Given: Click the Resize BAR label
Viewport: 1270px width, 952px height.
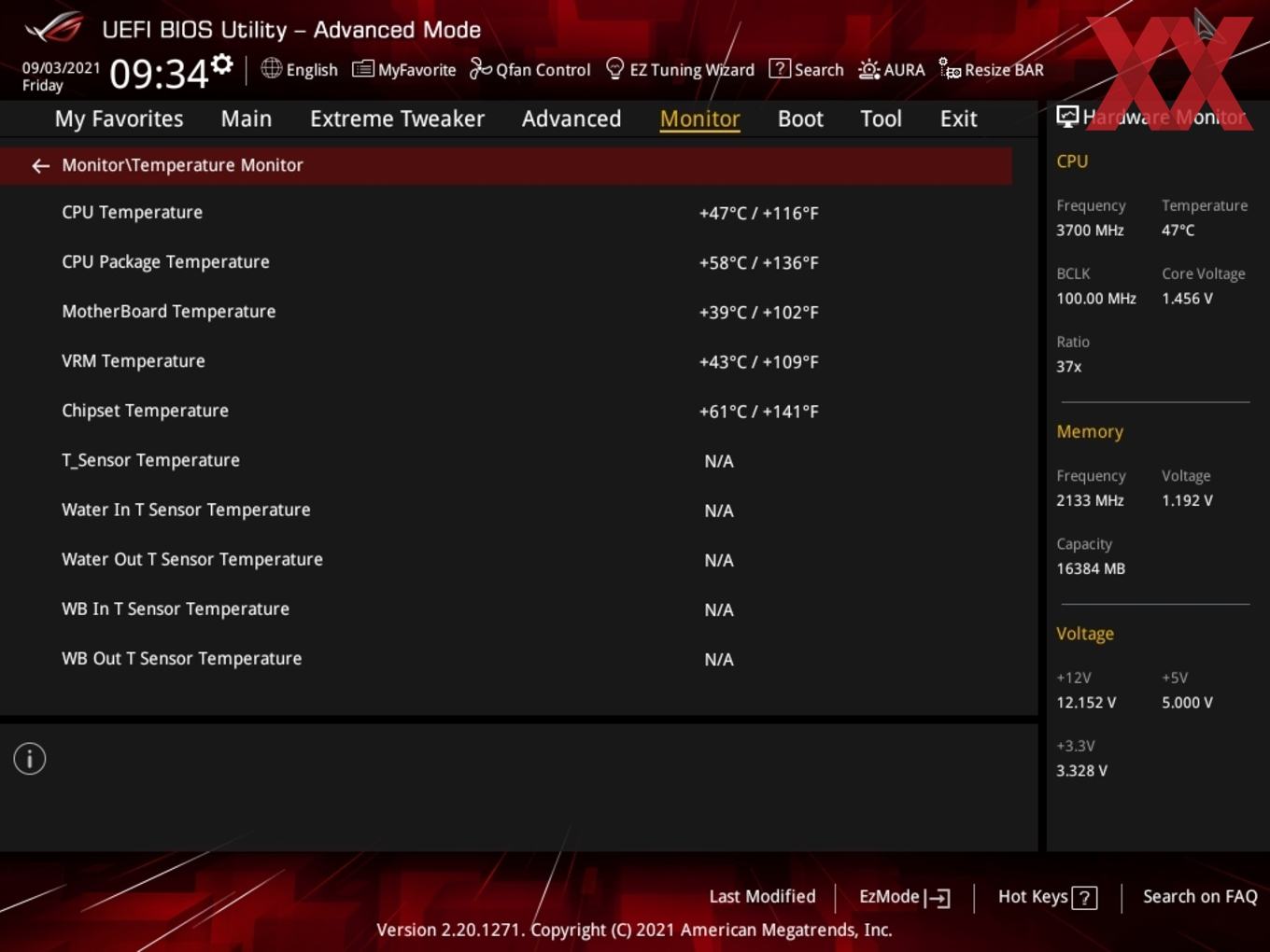Looking at the screenshot, I should click(x=1004, y=70).
